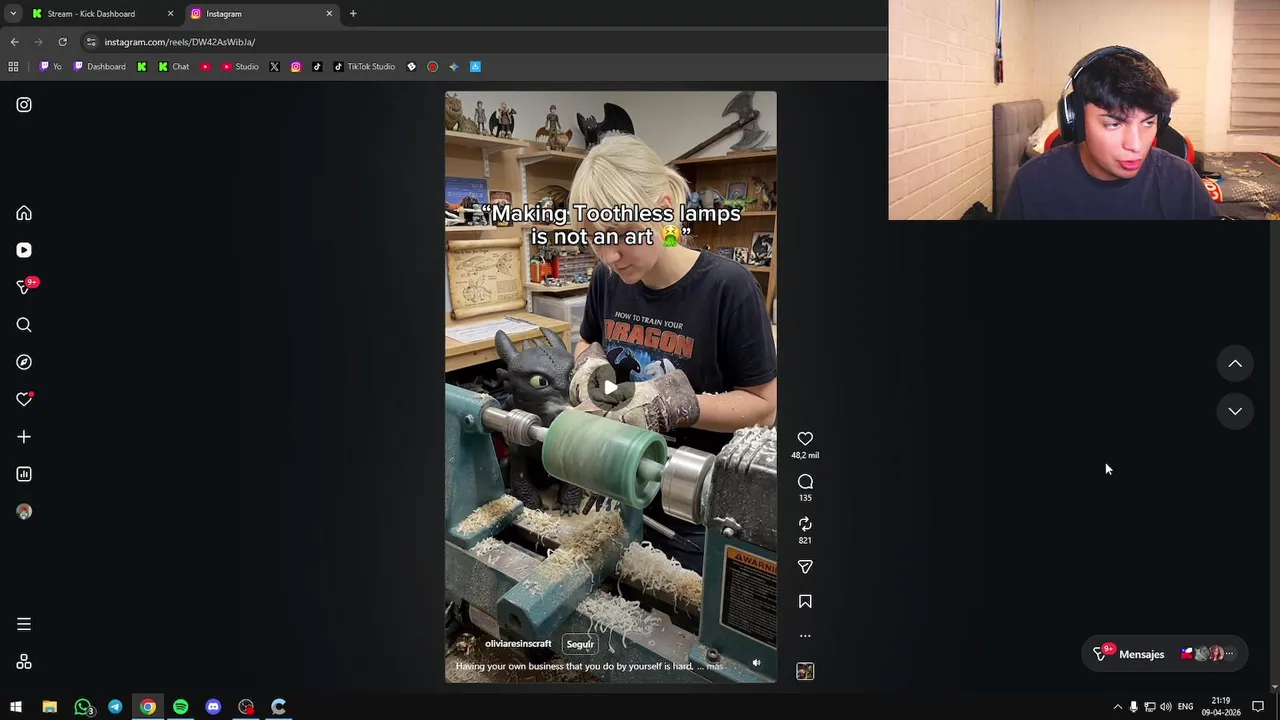Open the TikTok Studio bookmark
This screenshot has width=1280, height=720.
[x=364, y=67]
